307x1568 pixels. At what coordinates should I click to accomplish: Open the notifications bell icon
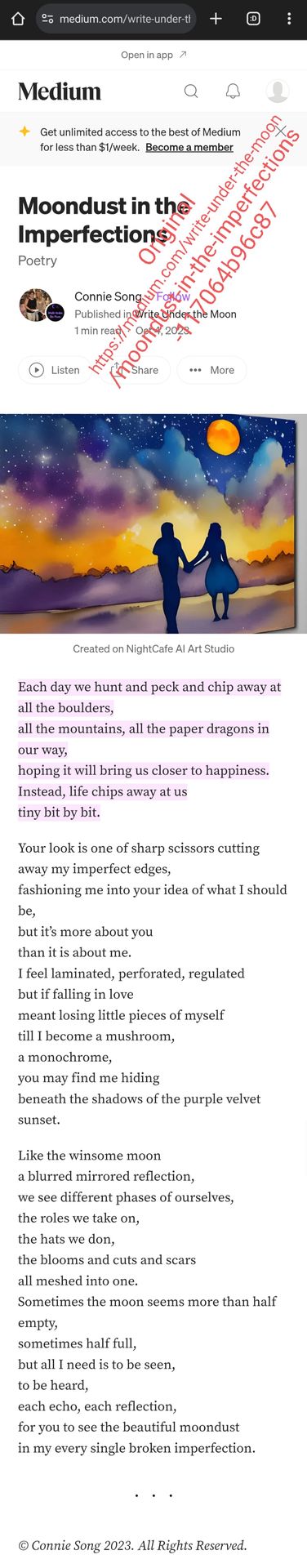tap(233, 91)
